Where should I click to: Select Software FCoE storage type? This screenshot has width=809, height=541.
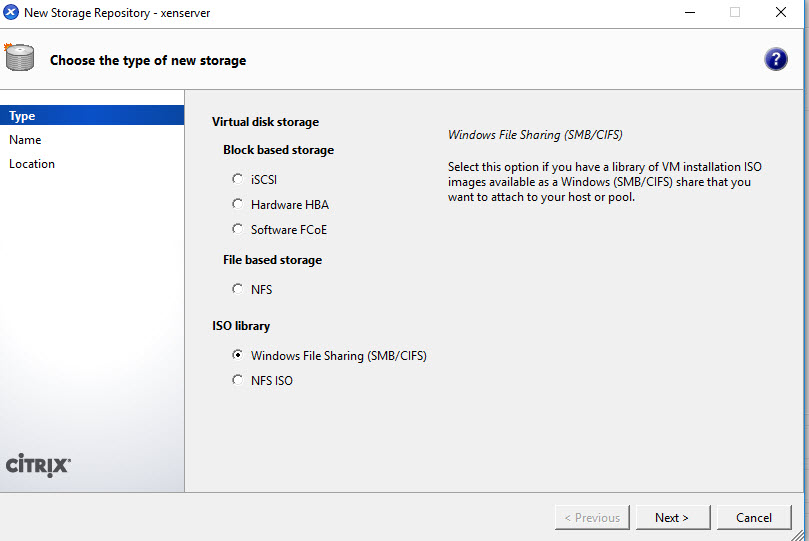tap(237, 229)
